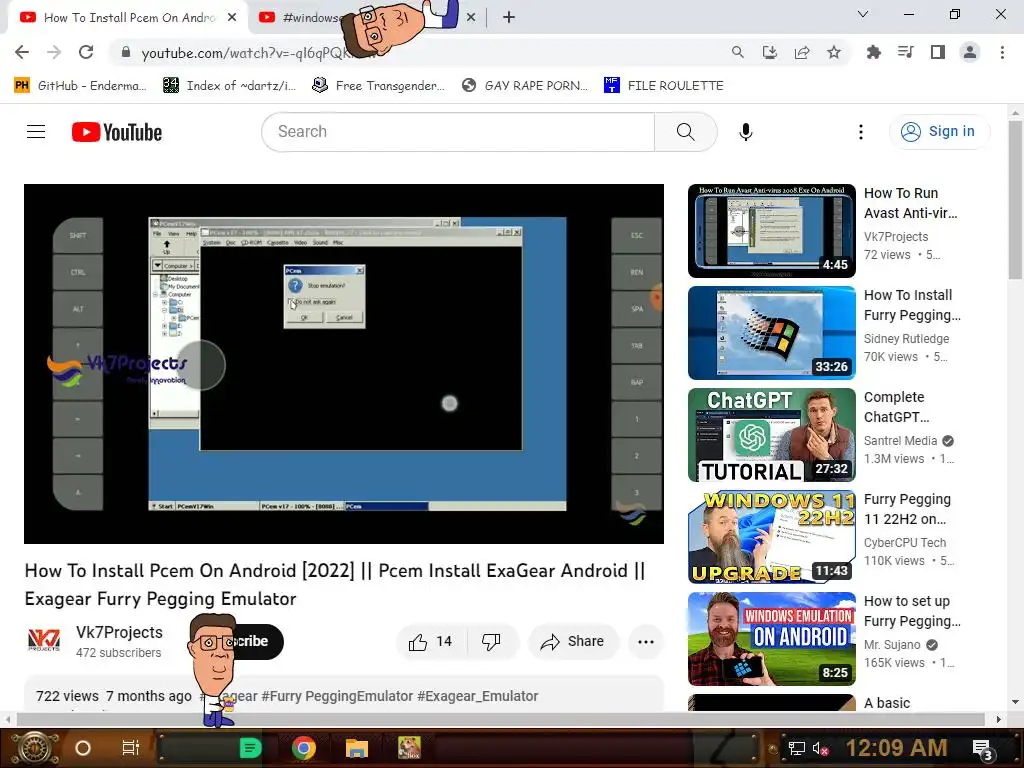Dislike the video with thumbs down
This screenshot has width=1024, height=768.
click(492, 641)
